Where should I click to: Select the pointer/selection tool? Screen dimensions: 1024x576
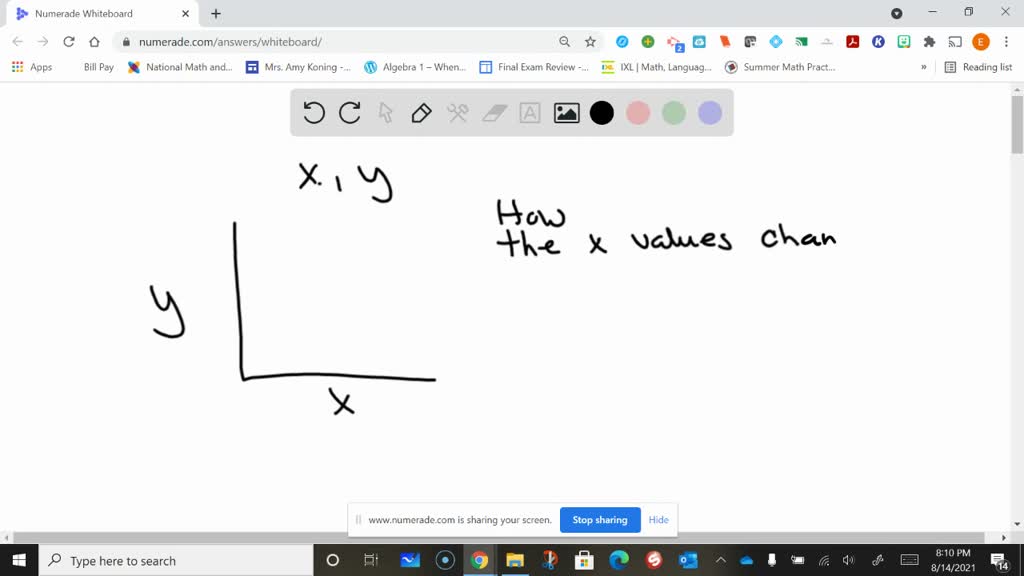(385, 113)
